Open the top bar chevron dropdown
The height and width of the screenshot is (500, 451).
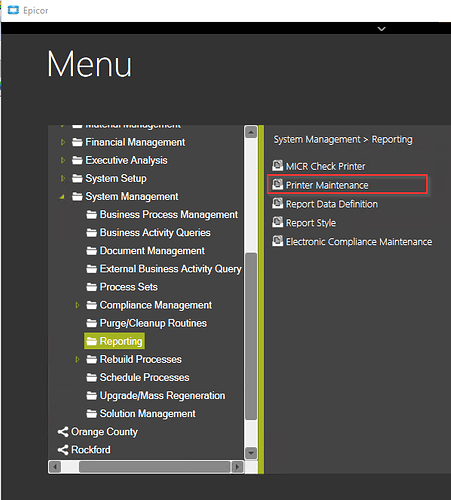[381, 29]
